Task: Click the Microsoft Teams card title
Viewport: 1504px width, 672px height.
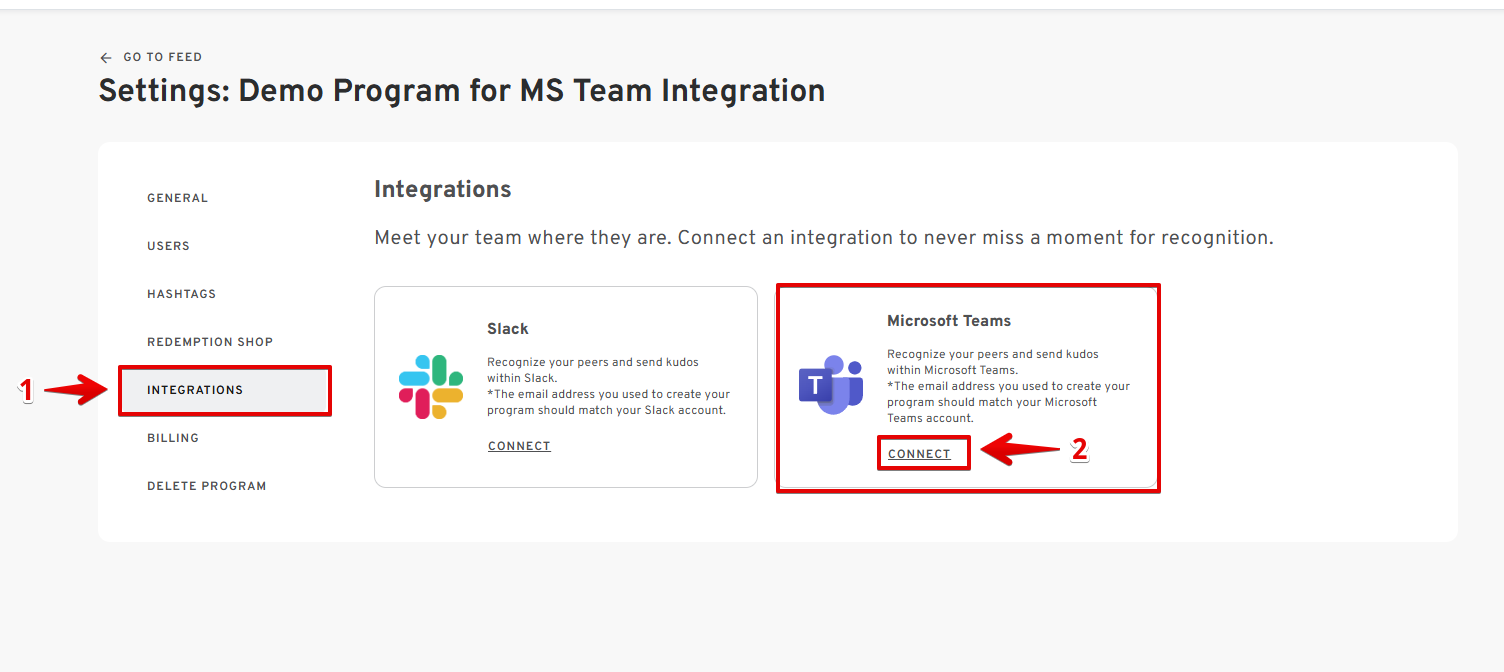Action: pyautogui.click(x=949, y=321)
